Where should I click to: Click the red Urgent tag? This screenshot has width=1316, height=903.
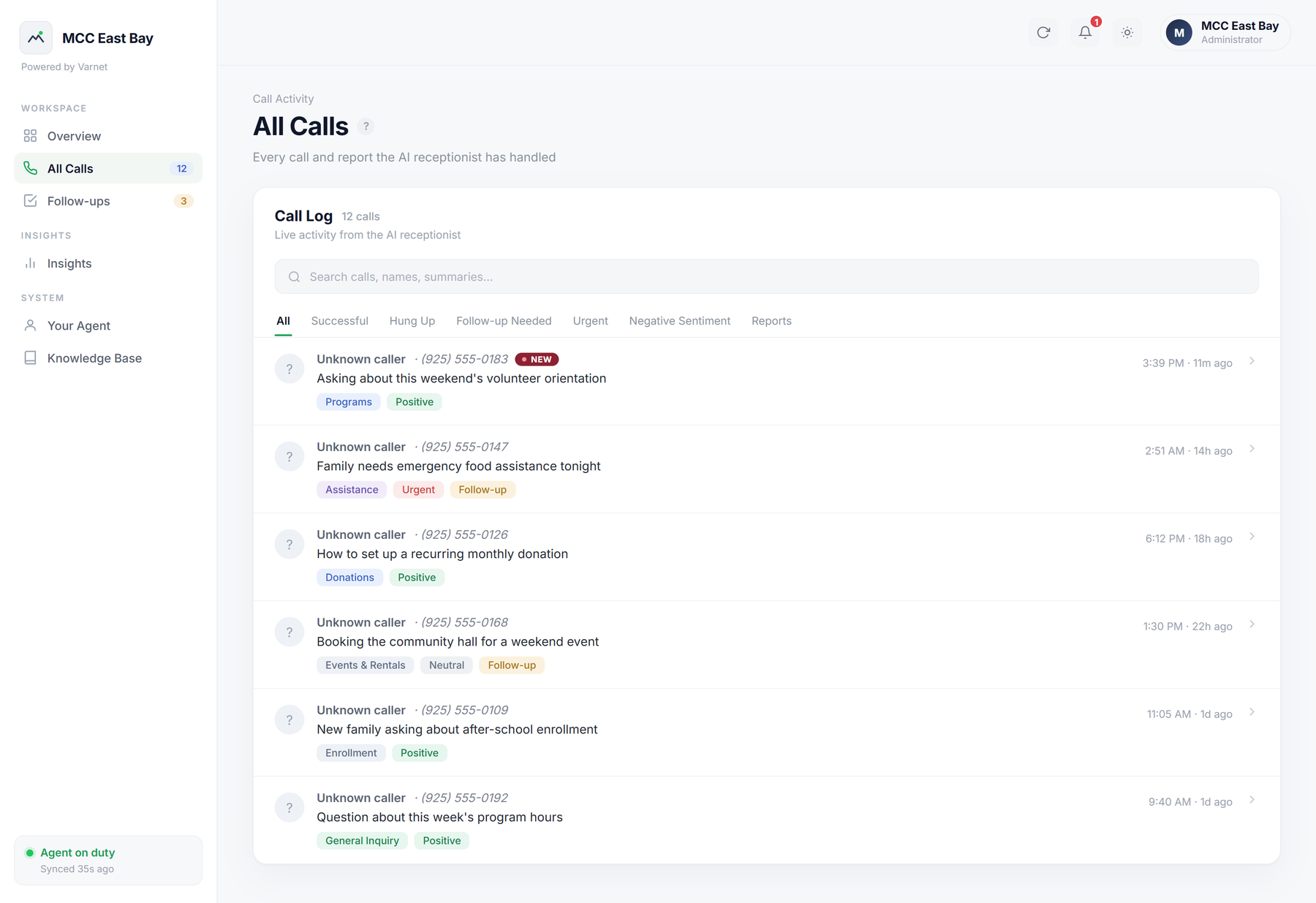[418, 490]
